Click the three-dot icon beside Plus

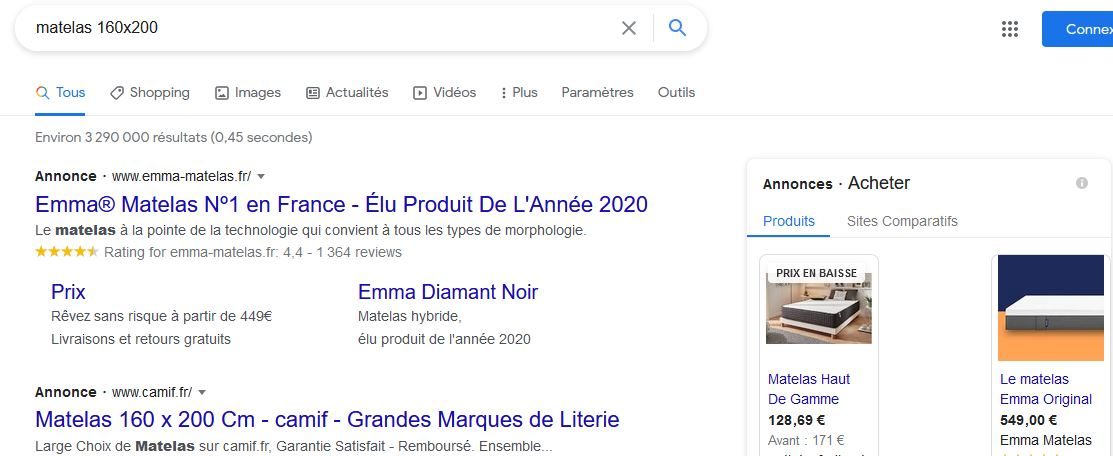click(503, 93)
